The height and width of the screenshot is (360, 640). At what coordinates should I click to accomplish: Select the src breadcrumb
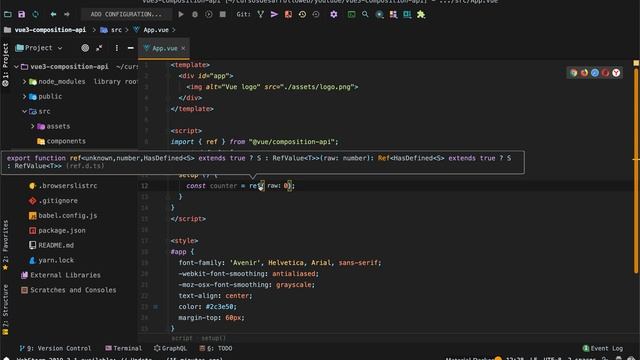pyautogui.click(x=116, y=30)
